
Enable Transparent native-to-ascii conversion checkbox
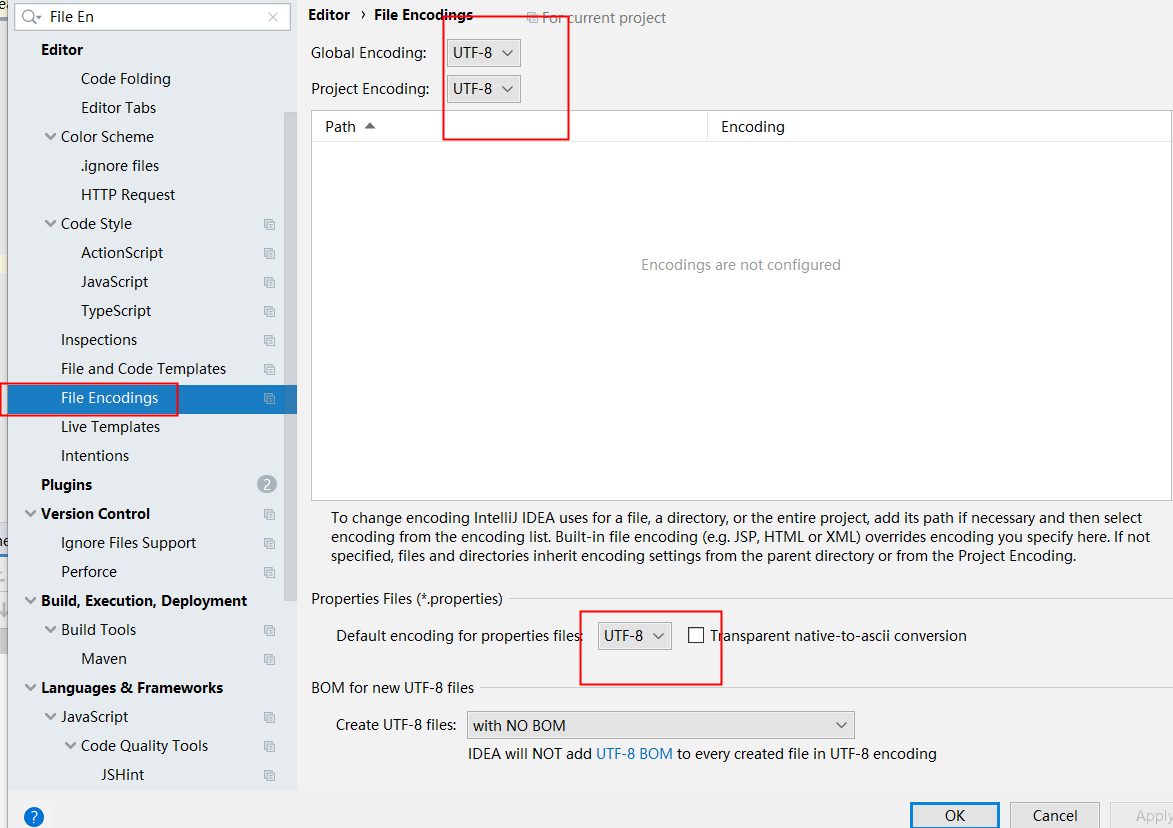point(696,635)
